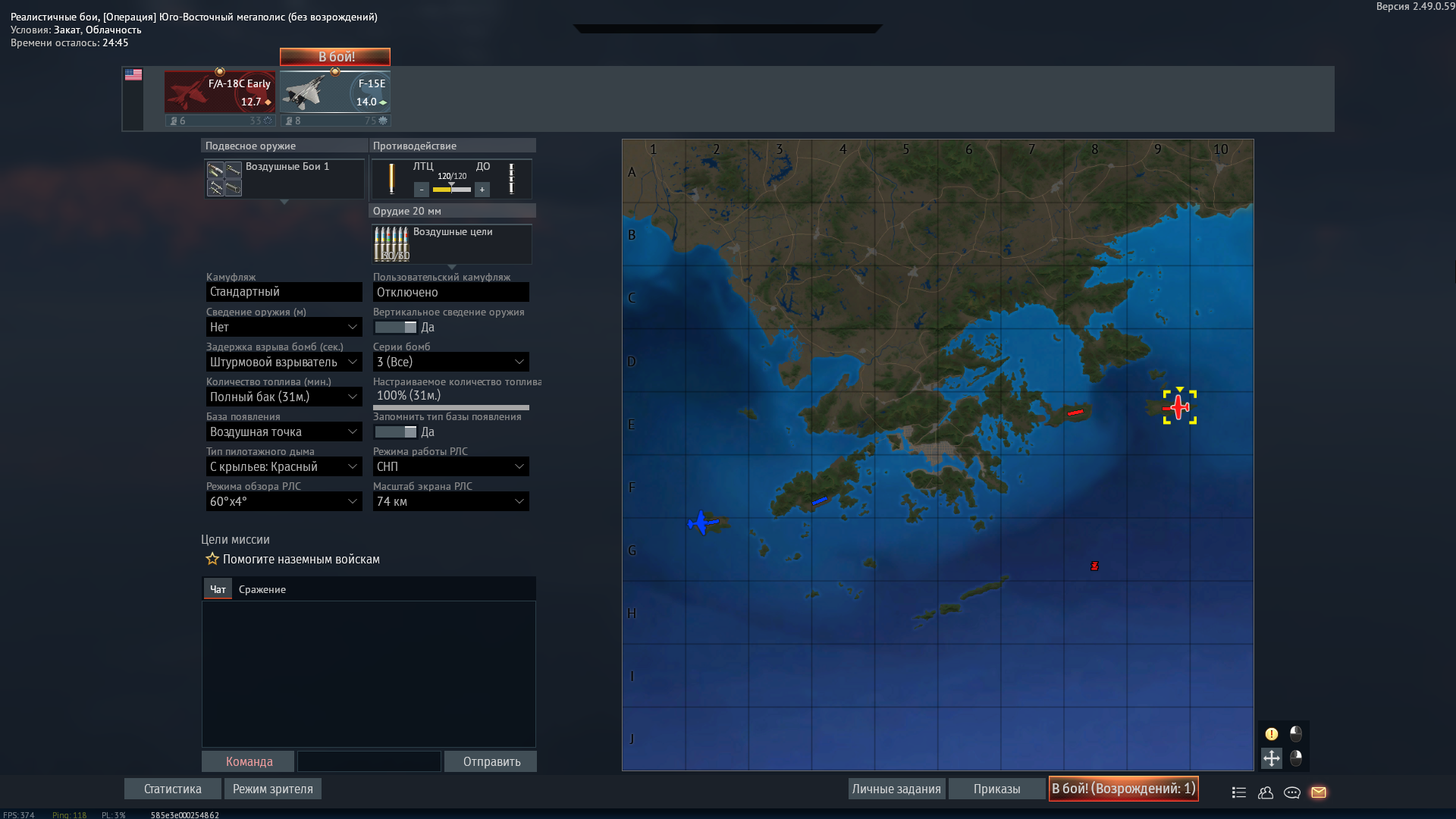Click the yellow exclamation map marker icon
This screenshot has height=819, width=1456.
(x=1271, y=734)
